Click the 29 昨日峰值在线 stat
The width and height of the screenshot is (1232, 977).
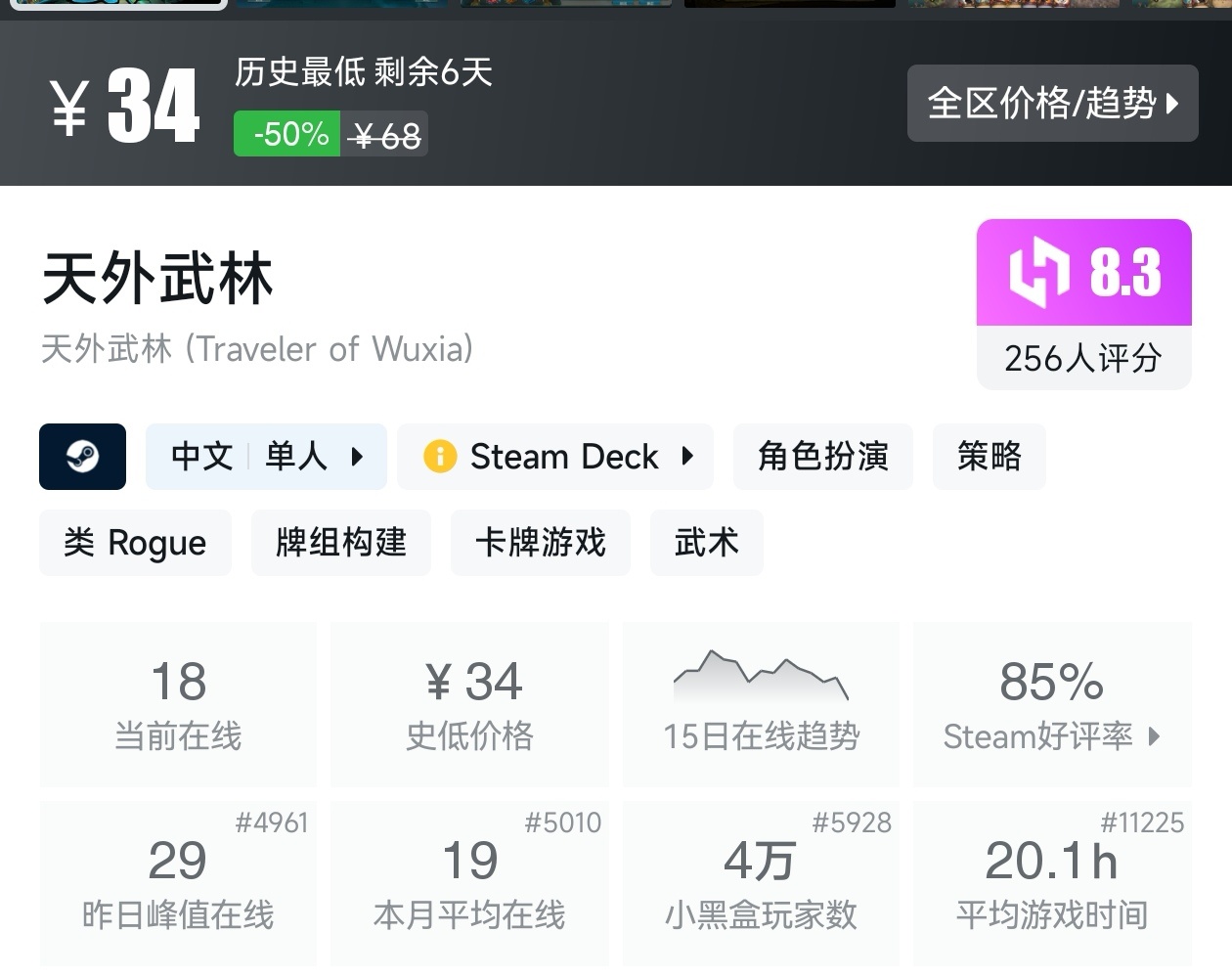pyautogui.click(x=178, y=884)
